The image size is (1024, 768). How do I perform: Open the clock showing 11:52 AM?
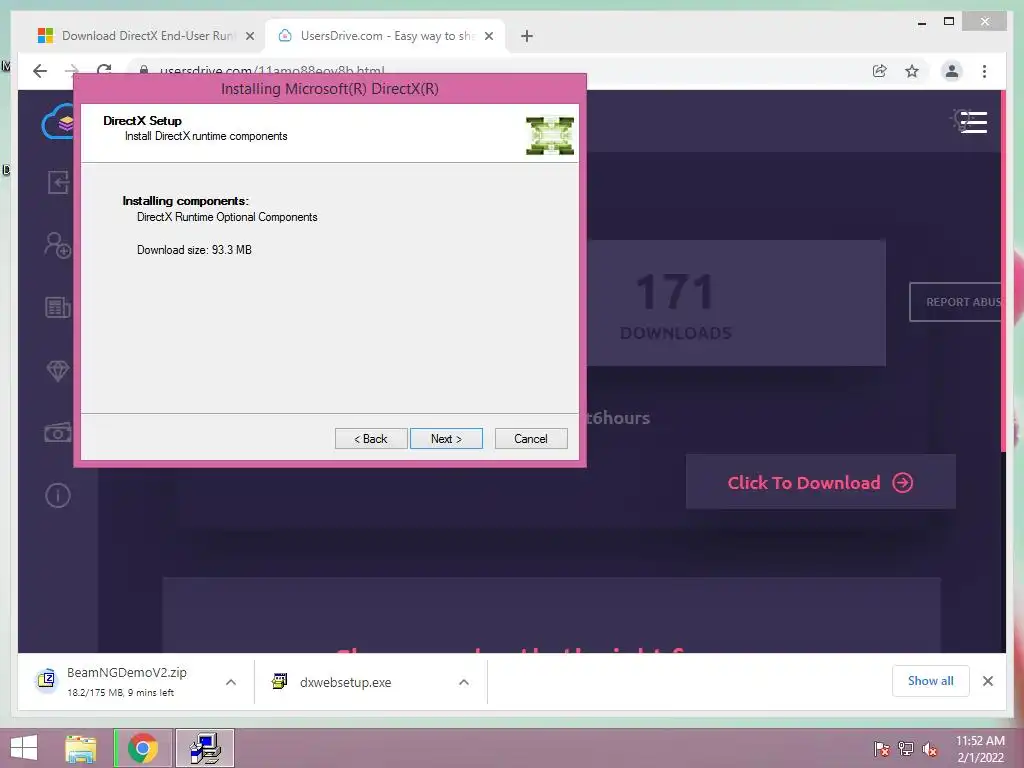[980, 749]
